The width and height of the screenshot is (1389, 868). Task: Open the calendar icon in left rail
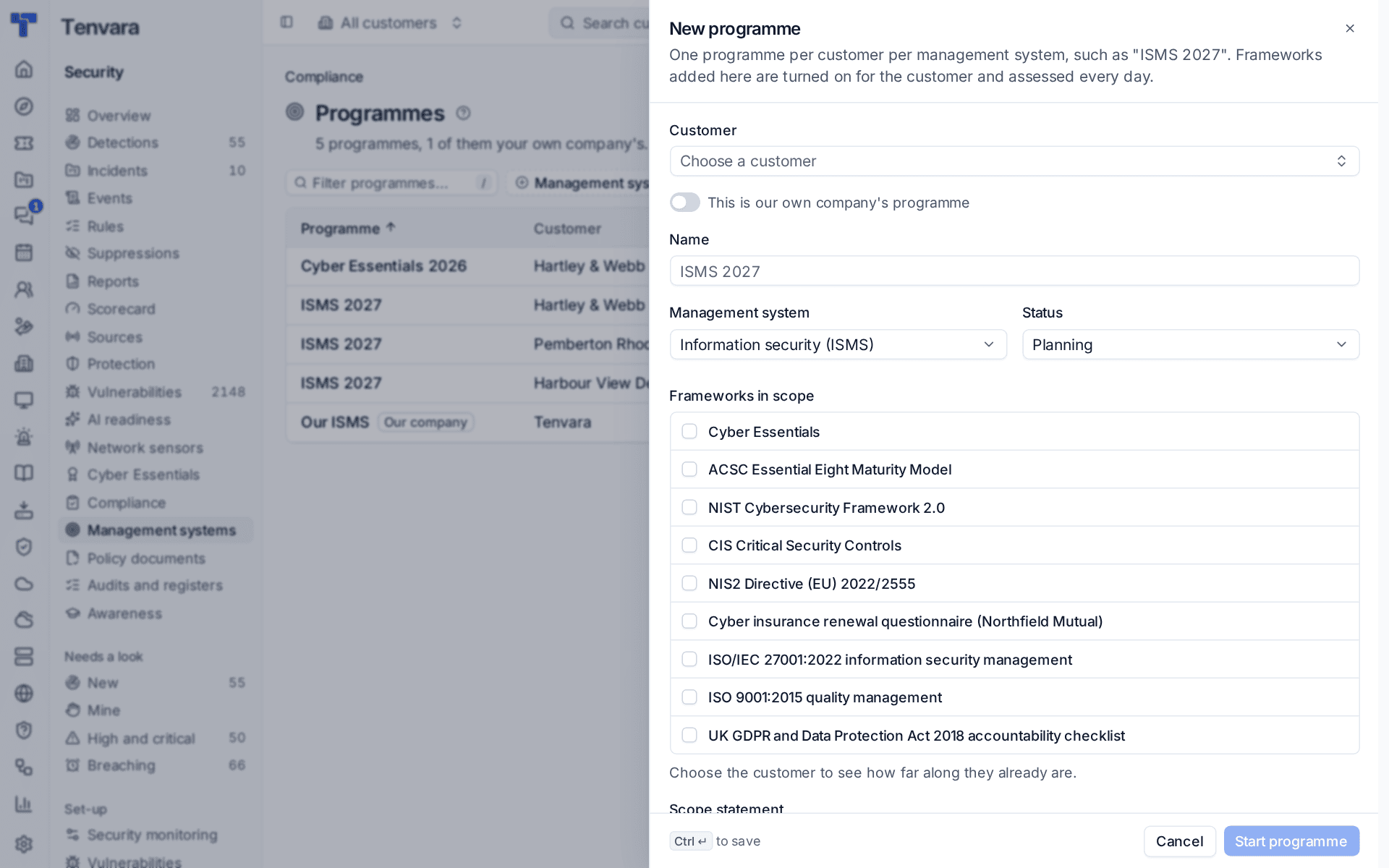pos(24,252)
